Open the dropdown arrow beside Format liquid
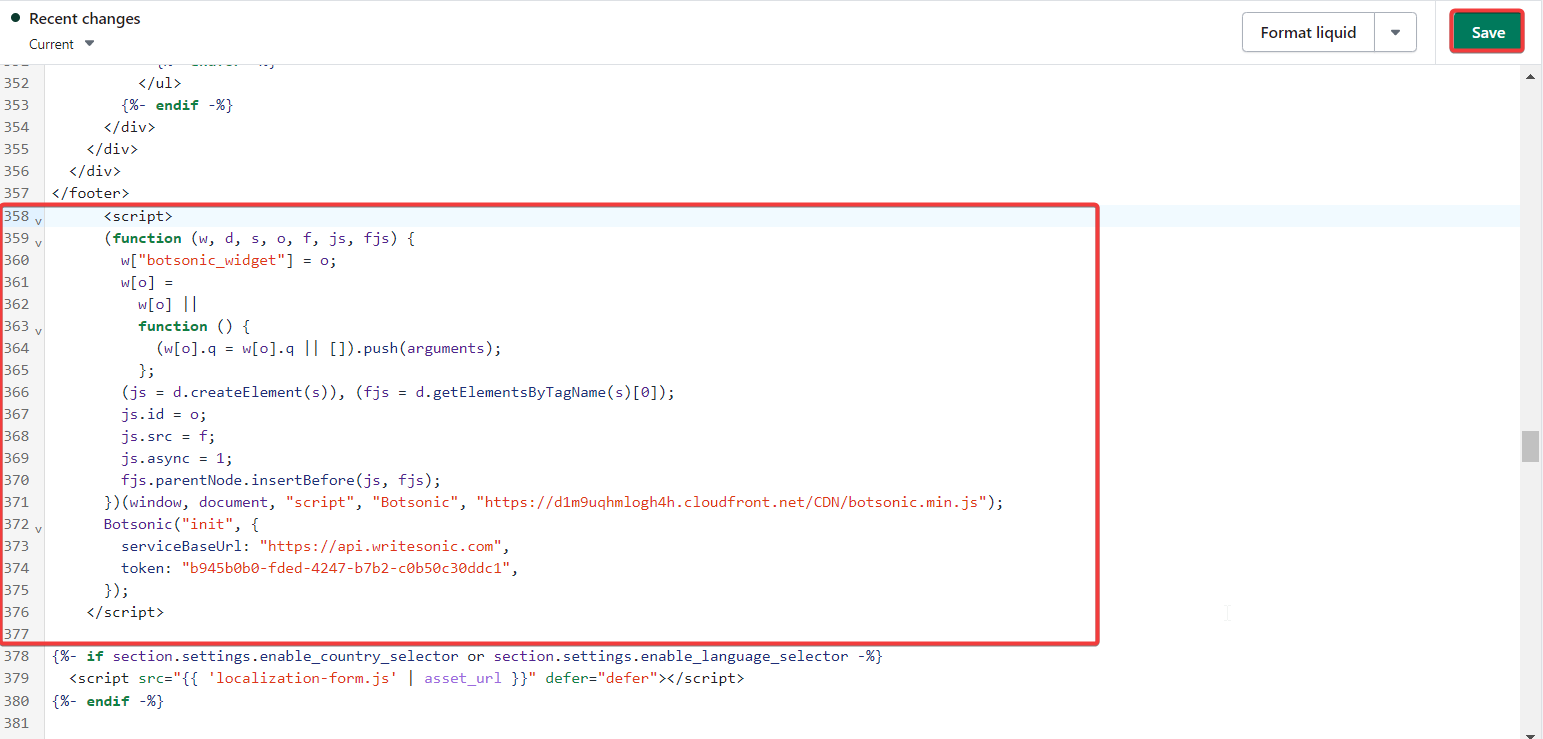This screenshot has height=739, width=1543. 1395,32
